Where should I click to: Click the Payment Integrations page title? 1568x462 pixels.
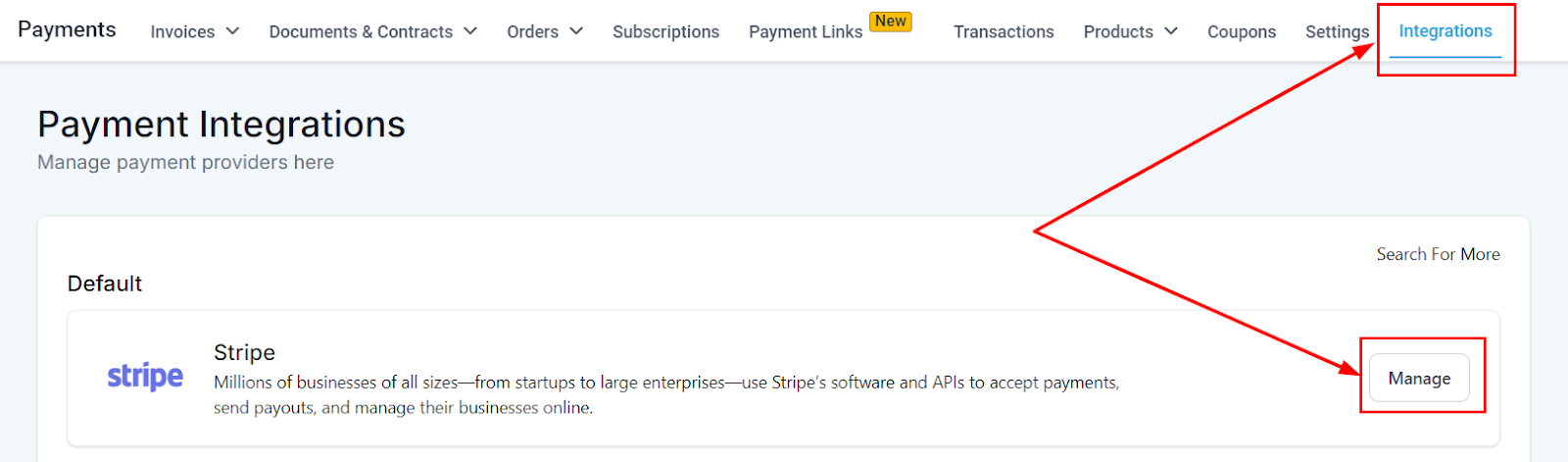pyautogui.click(x=221, y=125)
